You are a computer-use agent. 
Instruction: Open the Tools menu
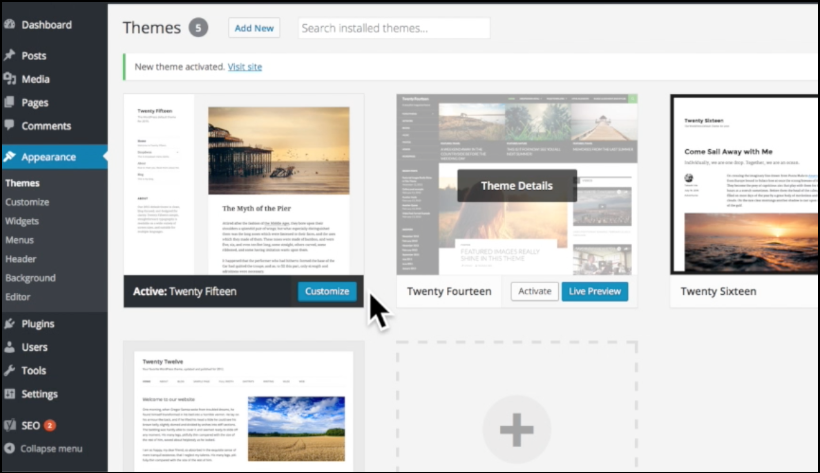point(33,370)
